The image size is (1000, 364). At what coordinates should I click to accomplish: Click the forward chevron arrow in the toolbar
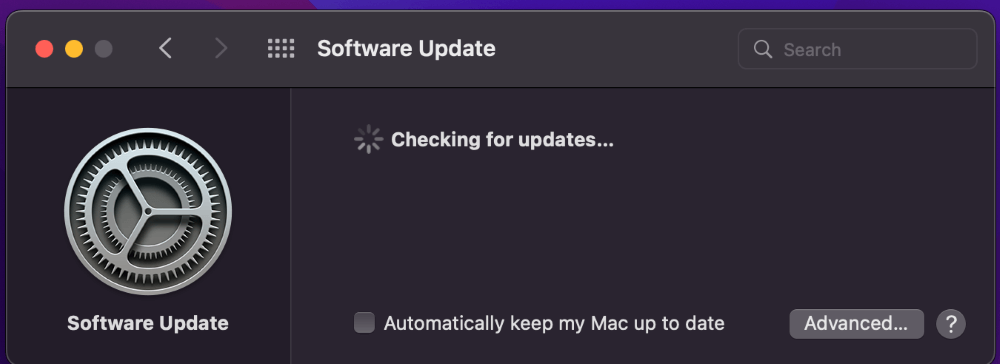pos(221,48)
